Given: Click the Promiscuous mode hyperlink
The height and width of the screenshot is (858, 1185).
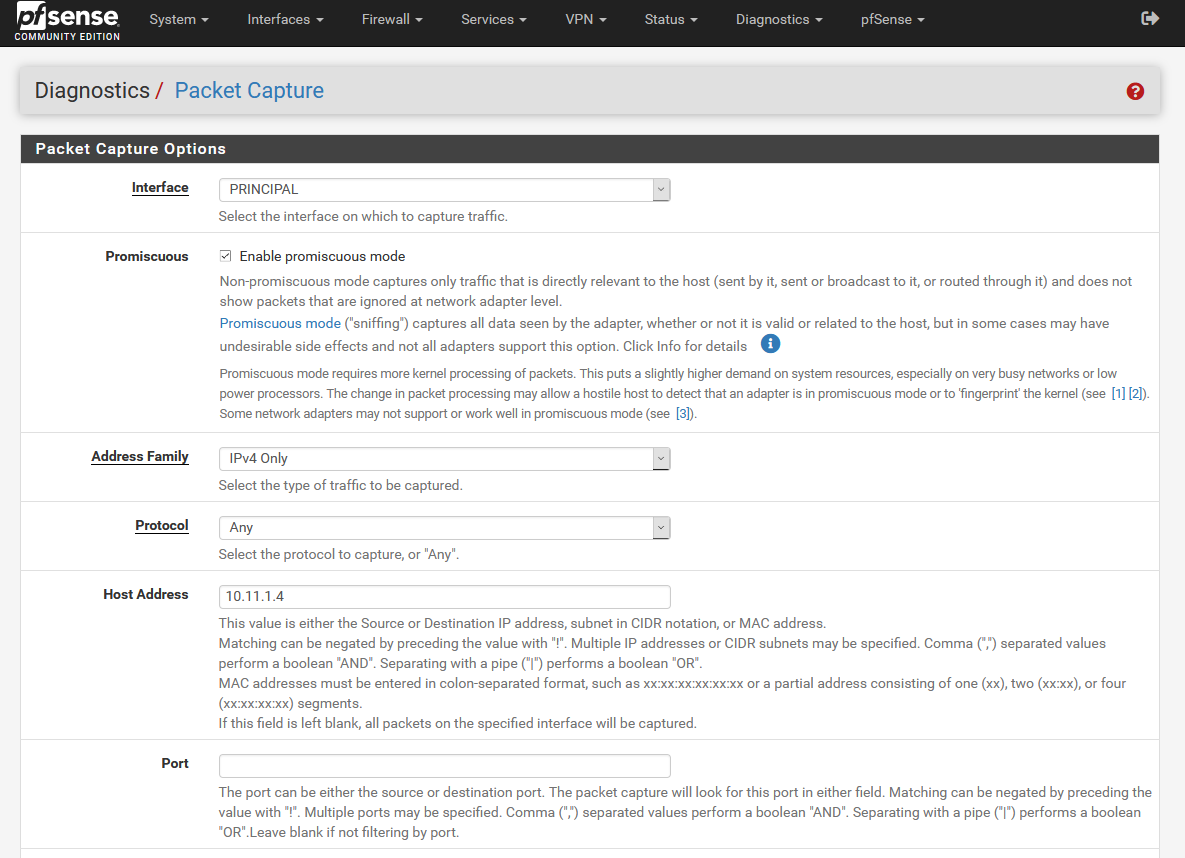Looking at the screenshot, I should [280, 323].
